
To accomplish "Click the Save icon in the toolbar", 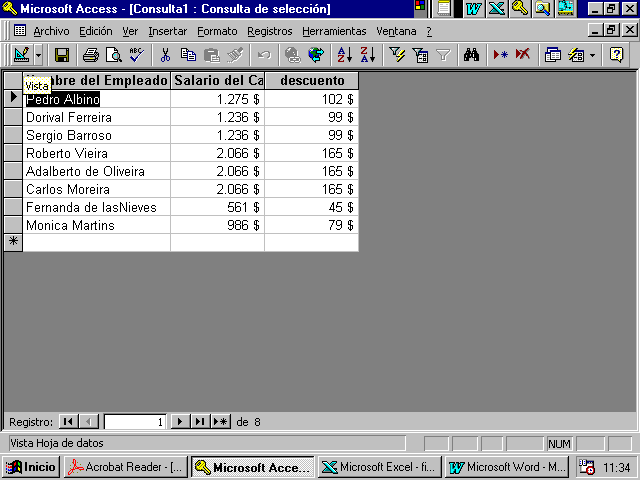I will click(62, 55).
